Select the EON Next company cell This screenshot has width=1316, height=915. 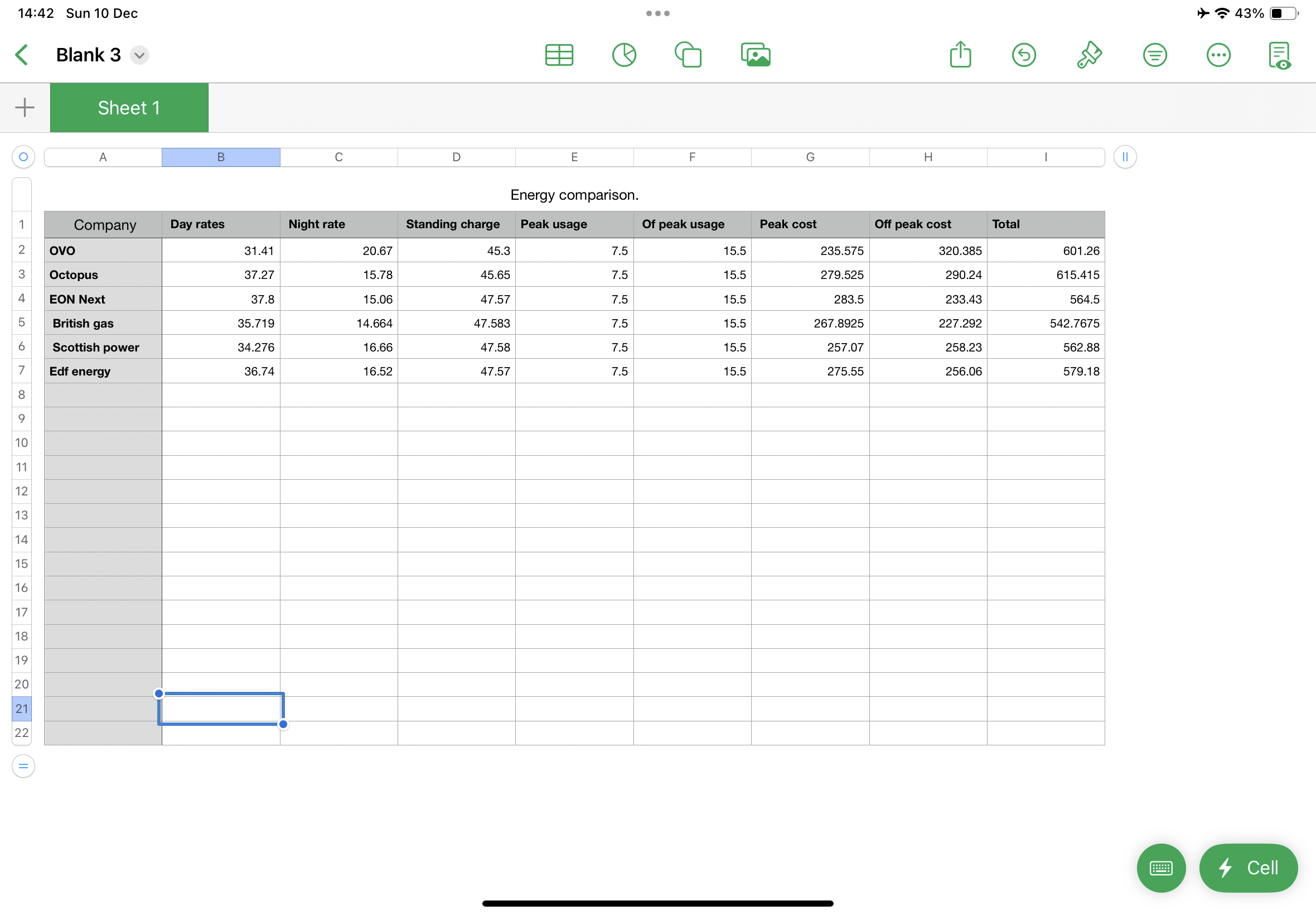pyautogui.click(x=103, y=298)
